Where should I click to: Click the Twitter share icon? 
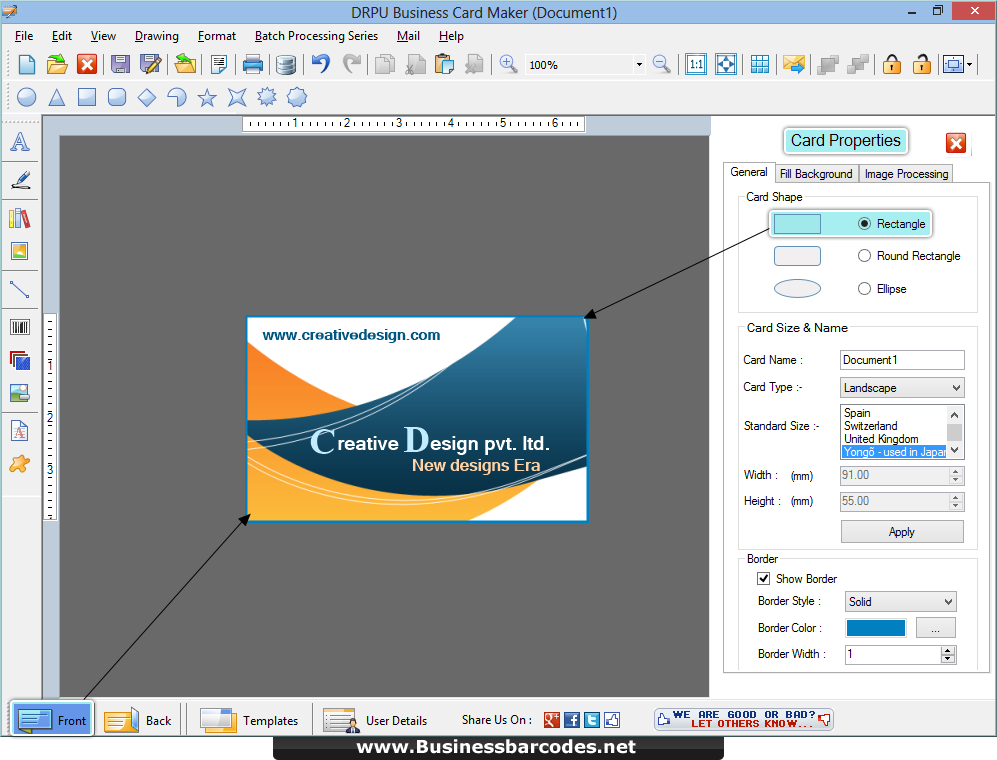(592, 720)
